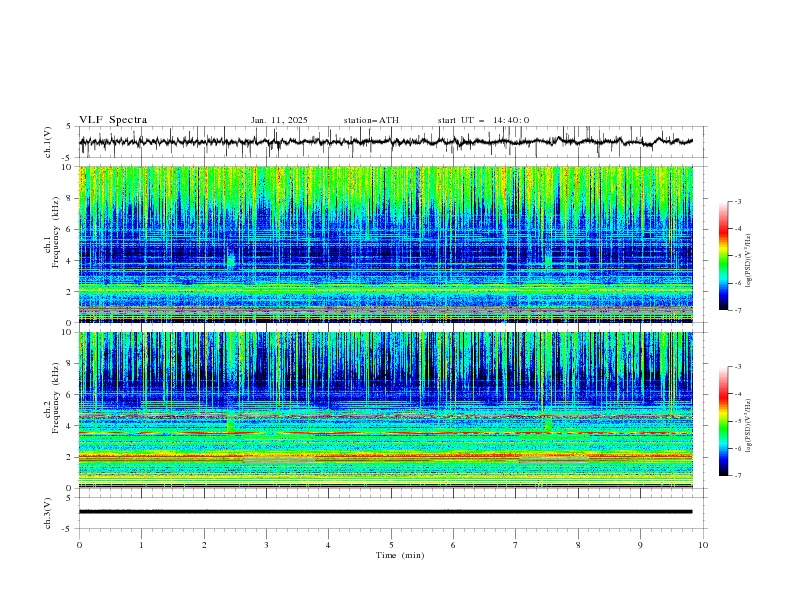Screen dimensions: 792x612
Task: Click the time axis tick '1'
Action: [141, 545]
